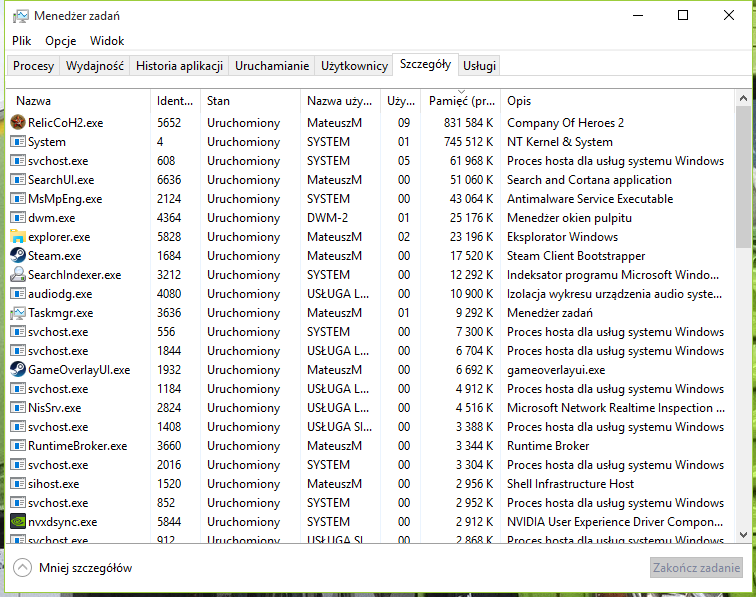Click the nvxdsync.exe NVIDIA icon
Screen dimensions: 756x597
[x=18, y=521]
